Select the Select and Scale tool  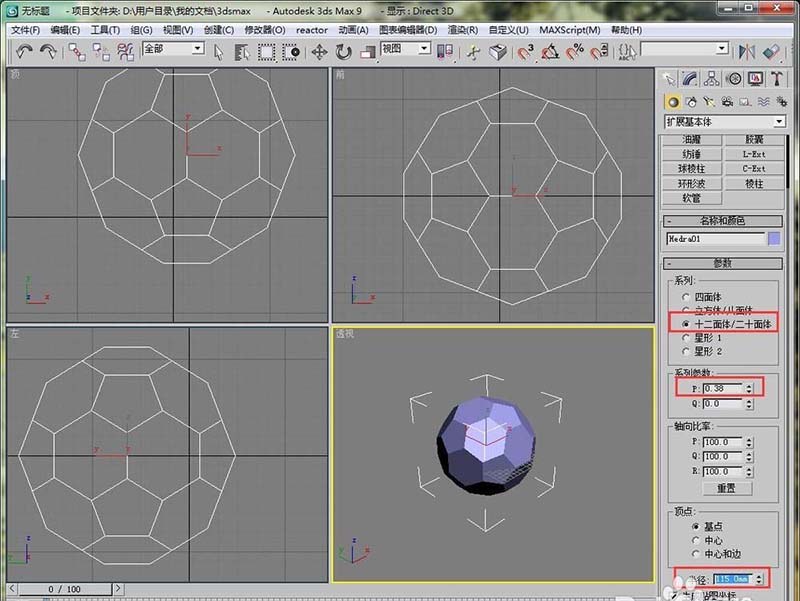pyautogui.click(x=367, y=52)
